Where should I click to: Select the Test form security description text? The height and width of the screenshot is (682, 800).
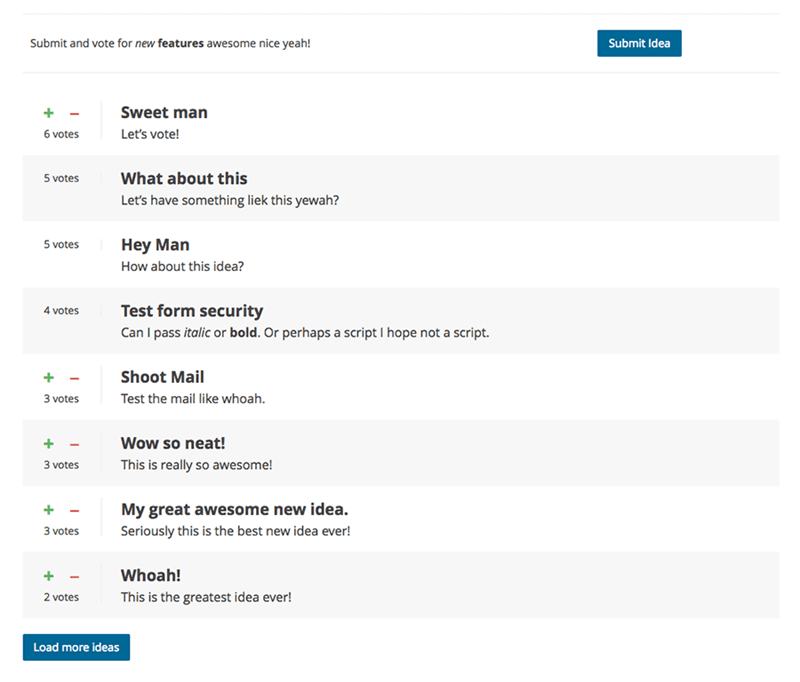305,333
